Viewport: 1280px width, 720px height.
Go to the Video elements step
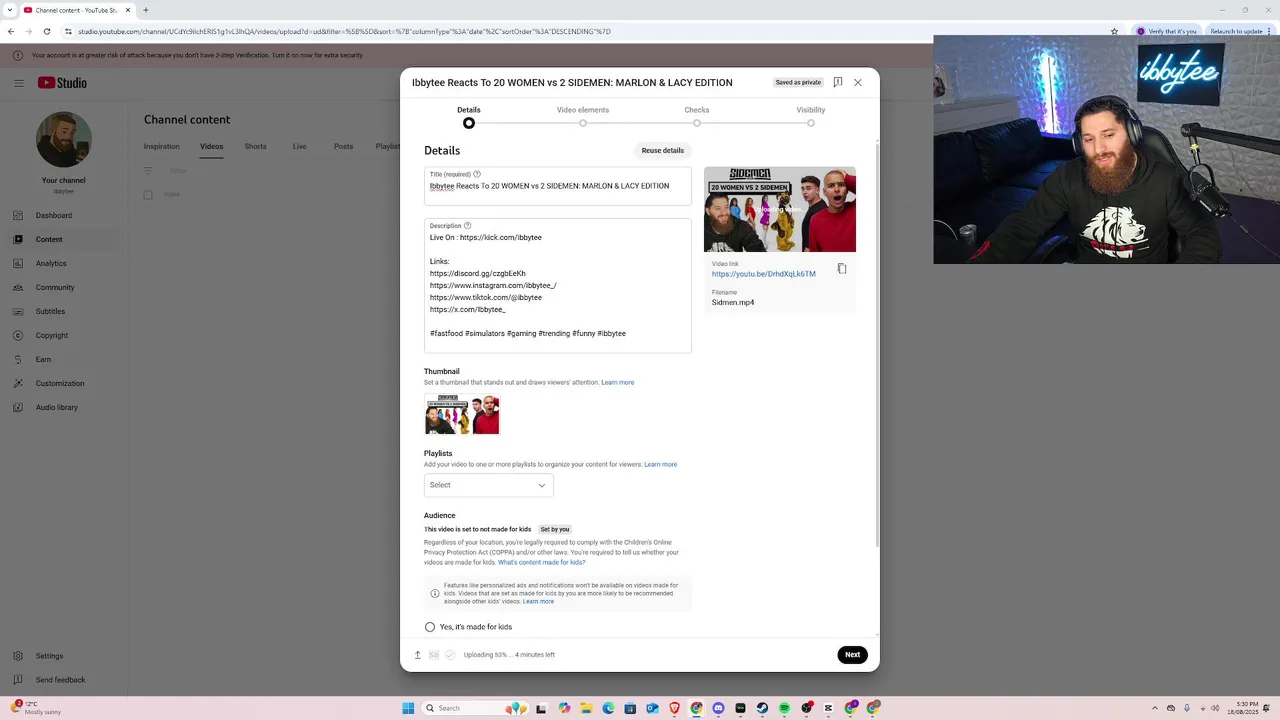pos(583,116)
